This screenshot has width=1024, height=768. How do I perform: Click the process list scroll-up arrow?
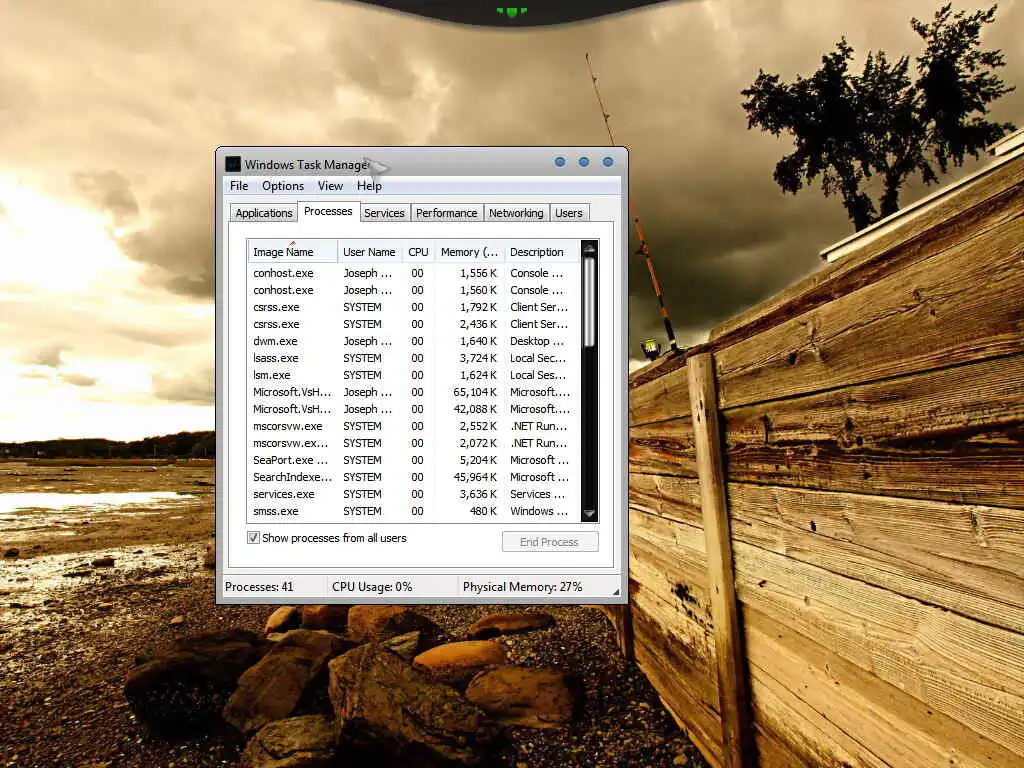click(589, 249)
